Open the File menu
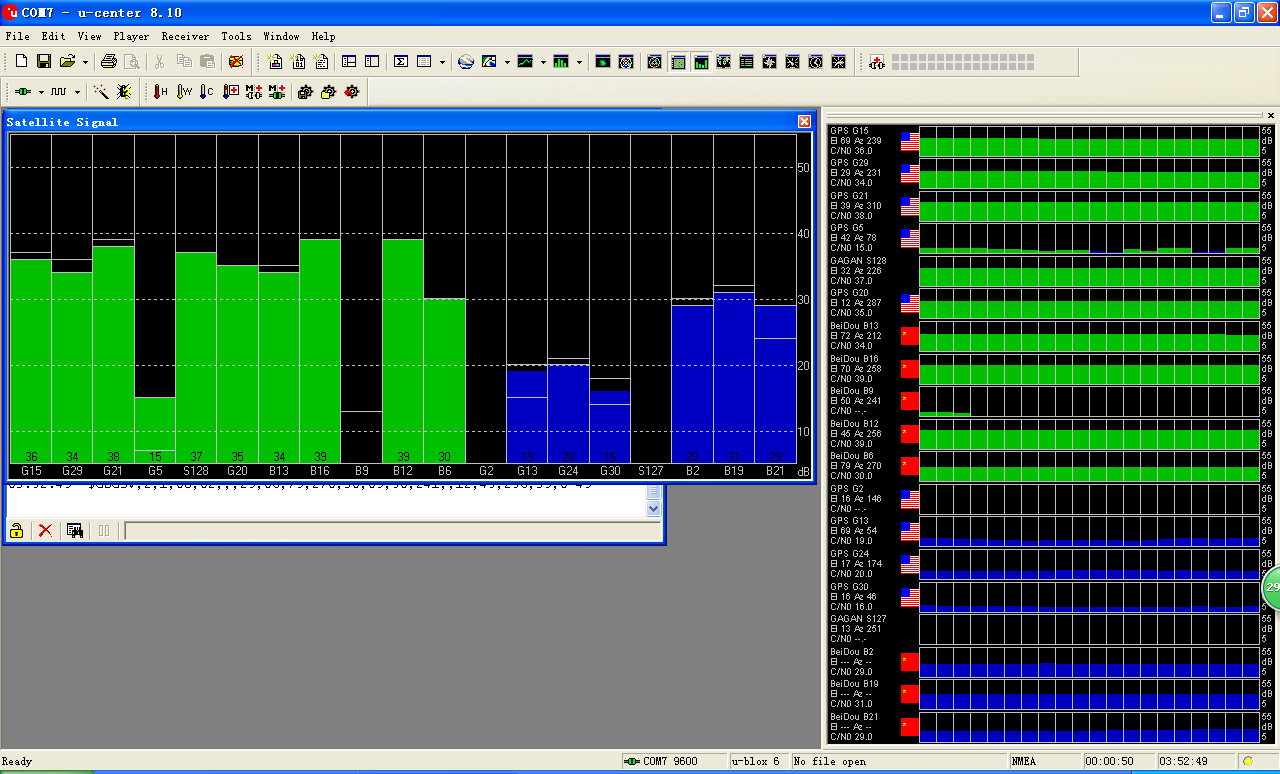The image size is (1280, 774). (17, 36)
